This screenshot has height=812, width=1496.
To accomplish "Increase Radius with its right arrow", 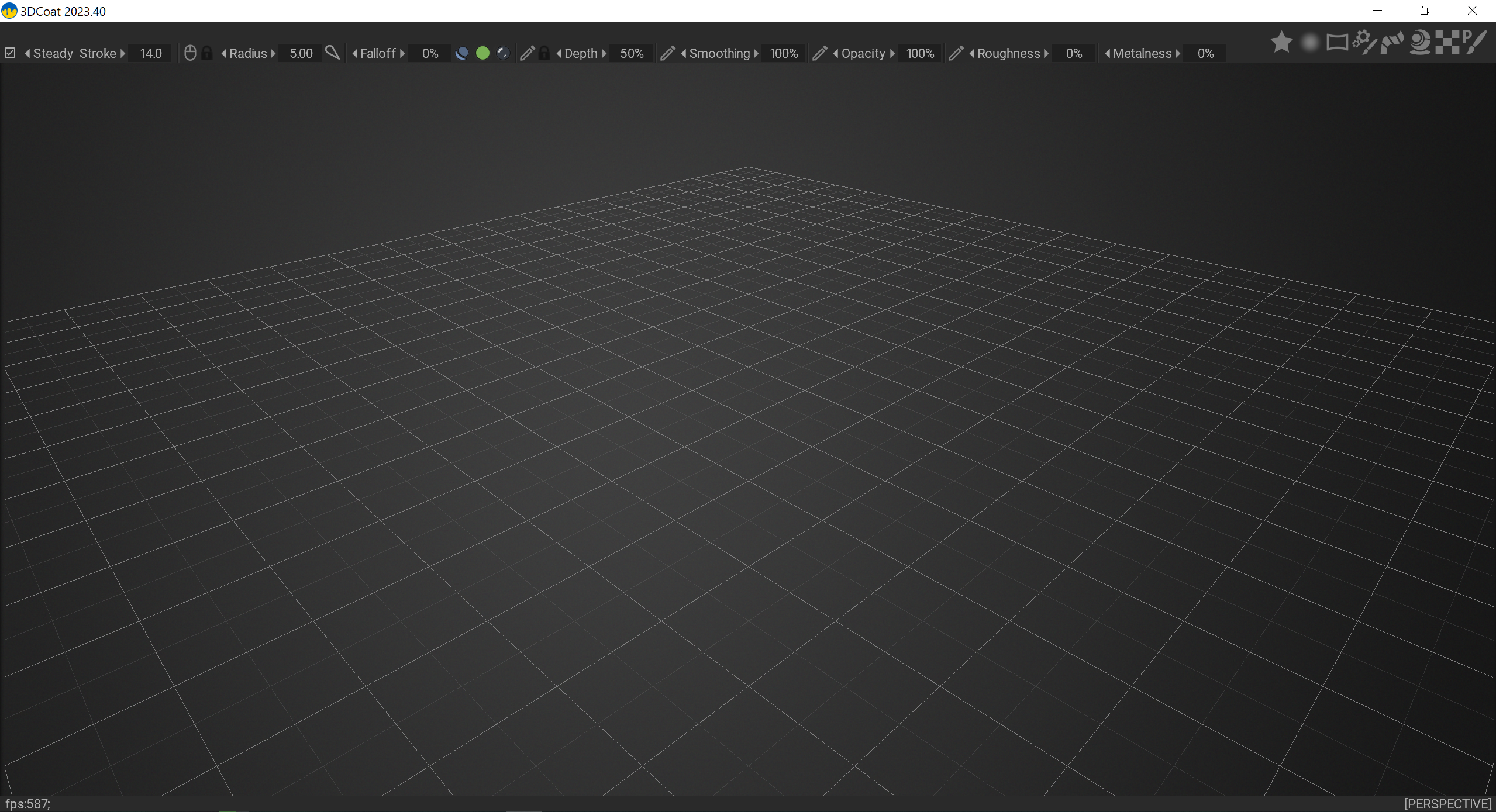I will [273, 53].
